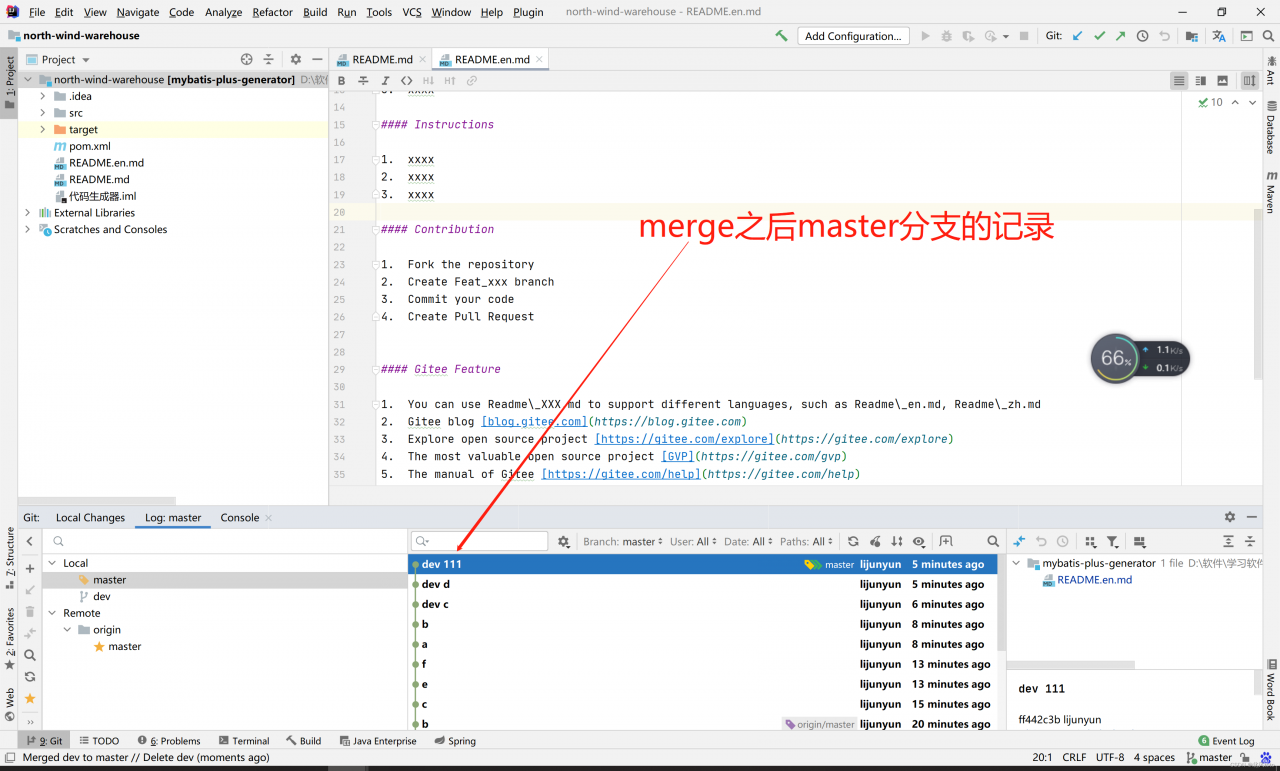The image size is (1280, 771).
Task: Click the Build Project hammer icon
Action: 781,36
